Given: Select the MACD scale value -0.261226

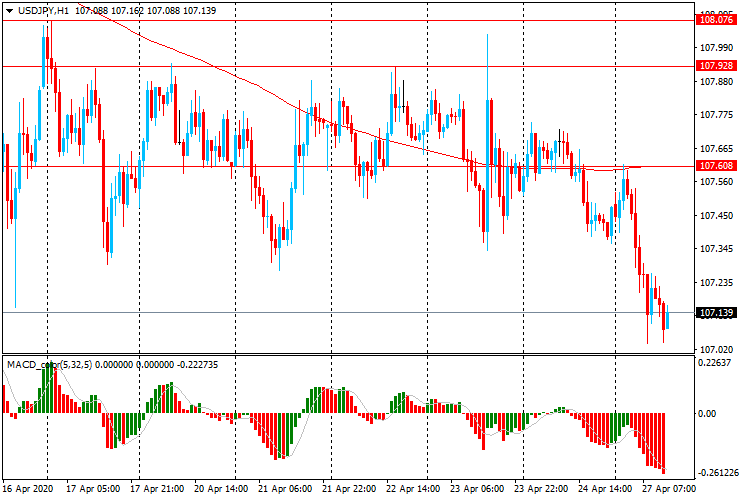Looking at the screenshot, I should (x=717, y=473).
